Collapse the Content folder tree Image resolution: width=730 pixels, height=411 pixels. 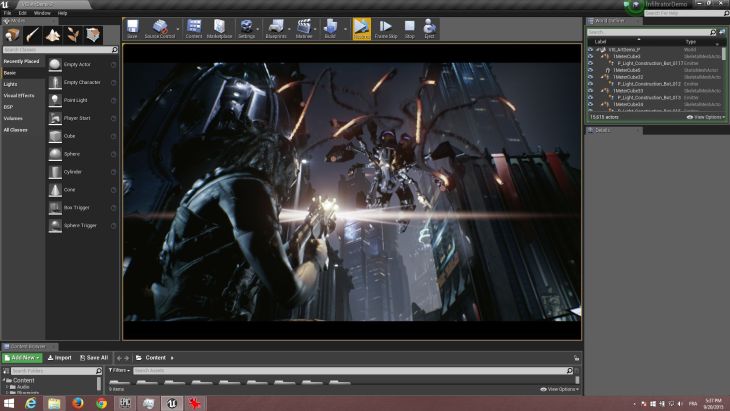(4, 380)
